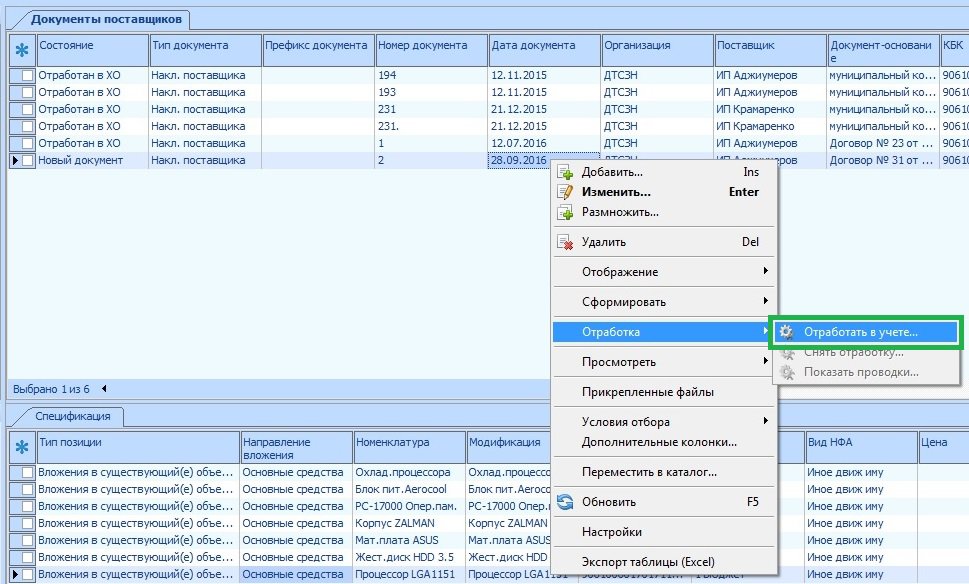Click the Префикс документа column header
The width and height of the screenshot is (969, 584).
click(x=318, y=50)
